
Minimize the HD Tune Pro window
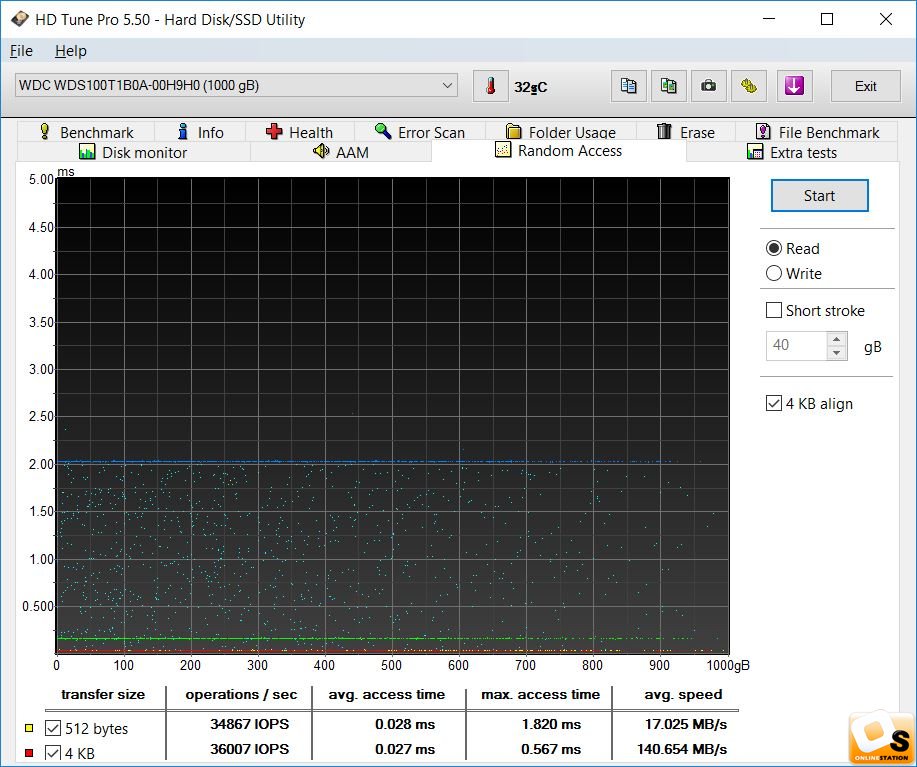coord(769,19)
